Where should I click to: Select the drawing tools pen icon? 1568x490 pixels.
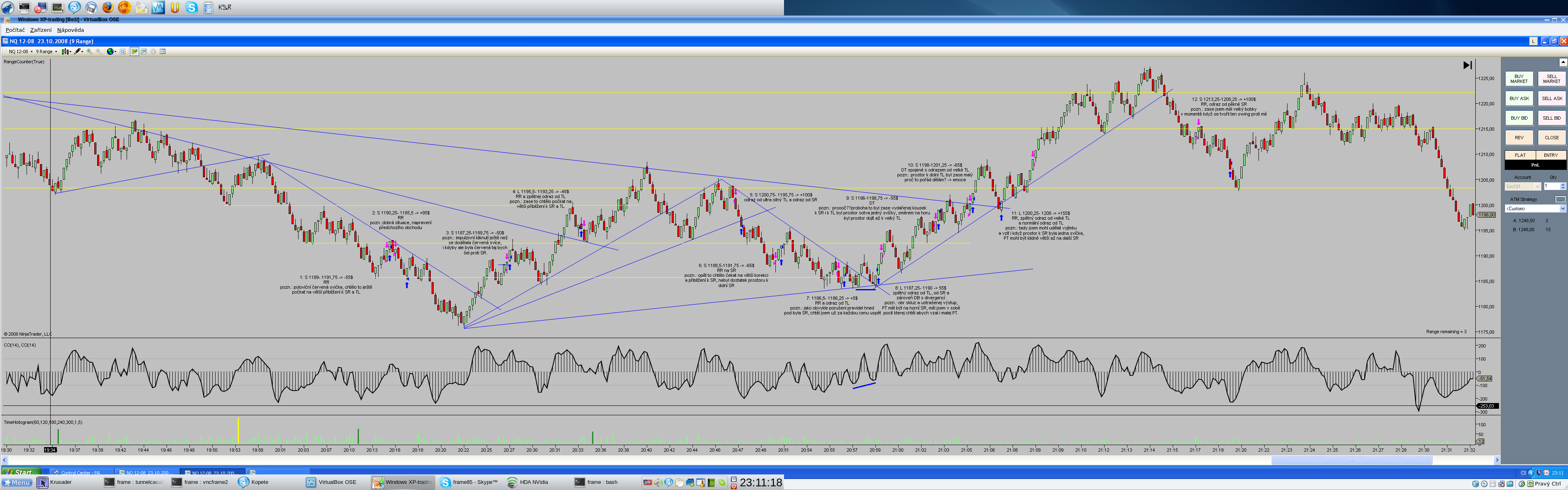click(x=77, y=52)
